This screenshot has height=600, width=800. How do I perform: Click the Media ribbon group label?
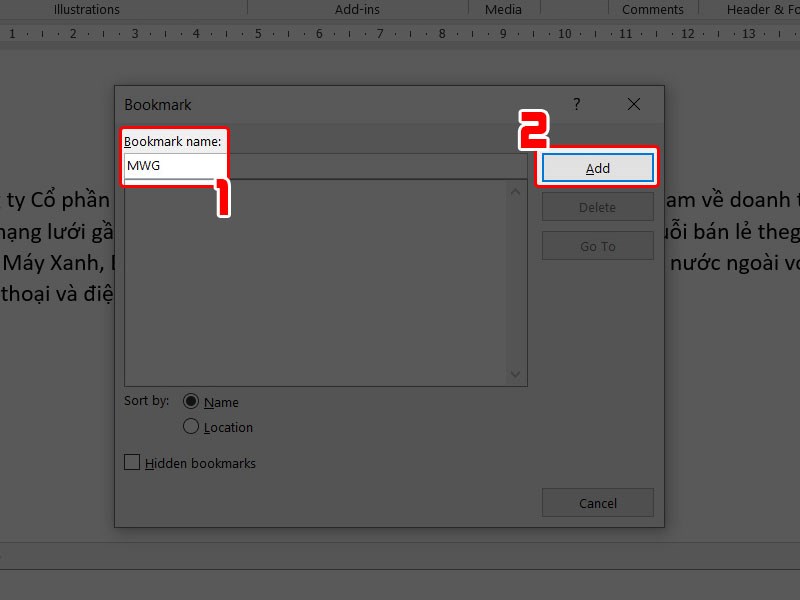point(503,9)
